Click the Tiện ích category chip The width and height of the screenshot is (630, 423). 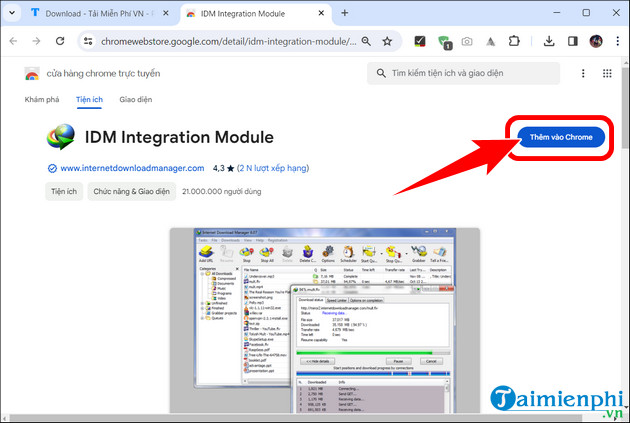(x=64, y=191)
